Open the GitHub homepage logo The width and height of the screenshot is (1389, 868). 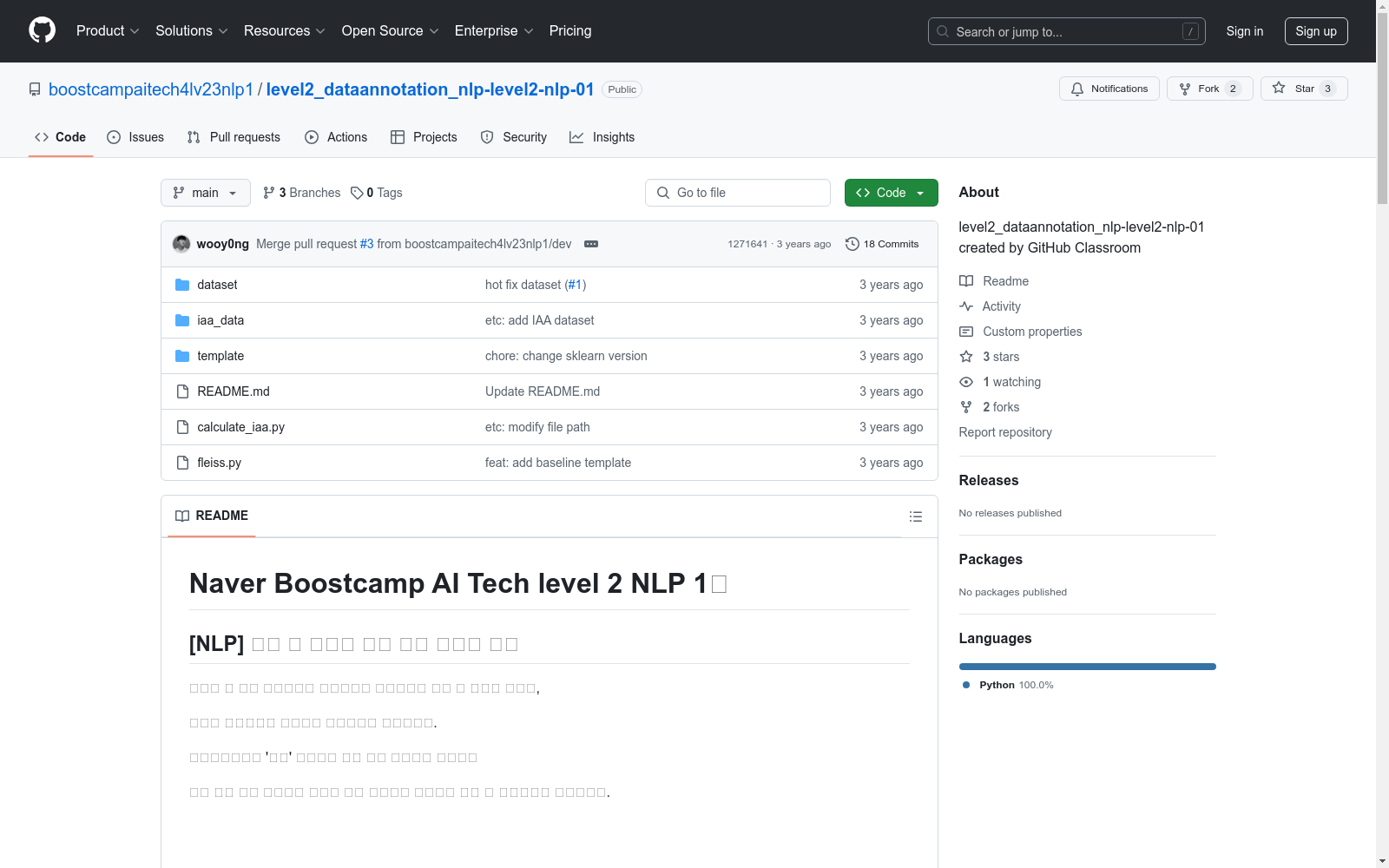pos(42,30)
